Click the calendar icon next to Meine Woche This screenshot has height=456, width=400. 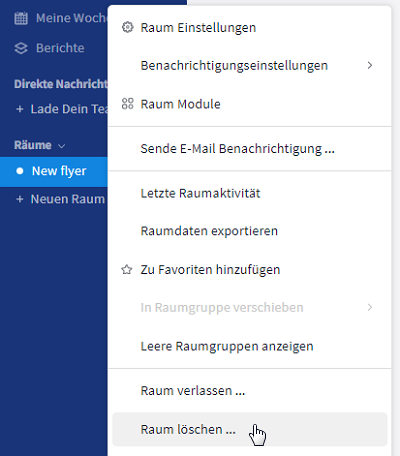point(21,18)
